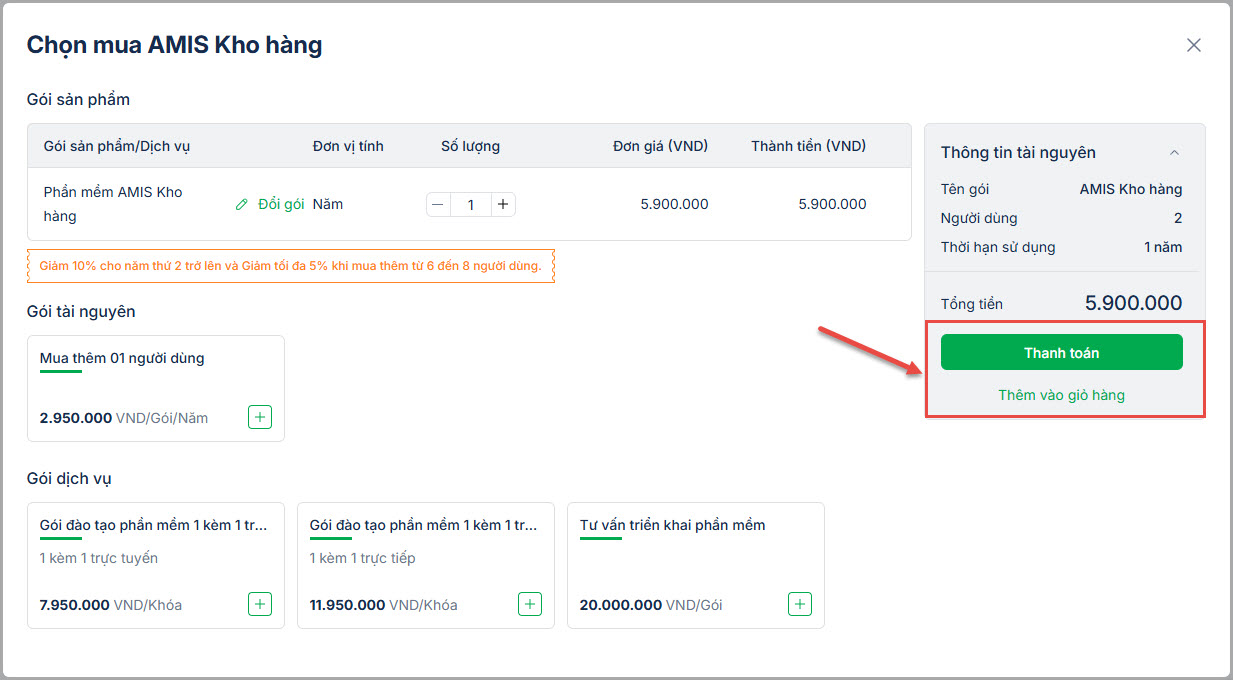1233x680 pixels.
Task: Click the Phần mềm AMIS Kho hàng row
Action: 112,204
